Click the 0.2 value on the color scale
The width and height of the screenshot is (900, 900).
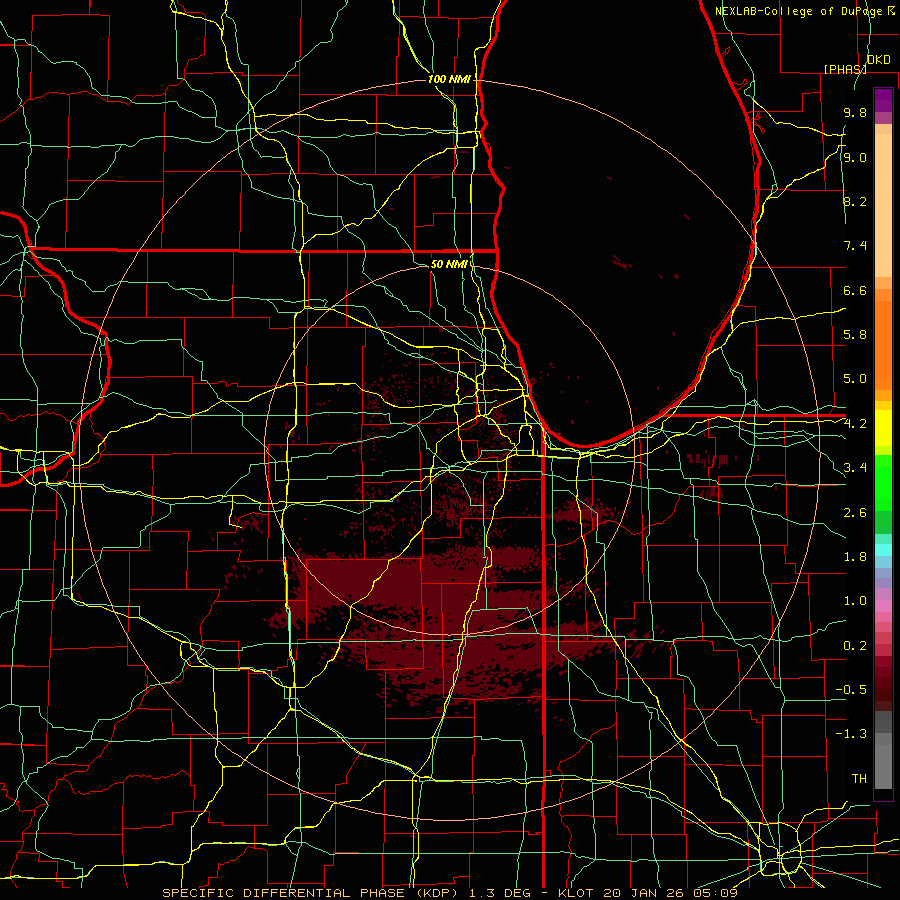855,646
